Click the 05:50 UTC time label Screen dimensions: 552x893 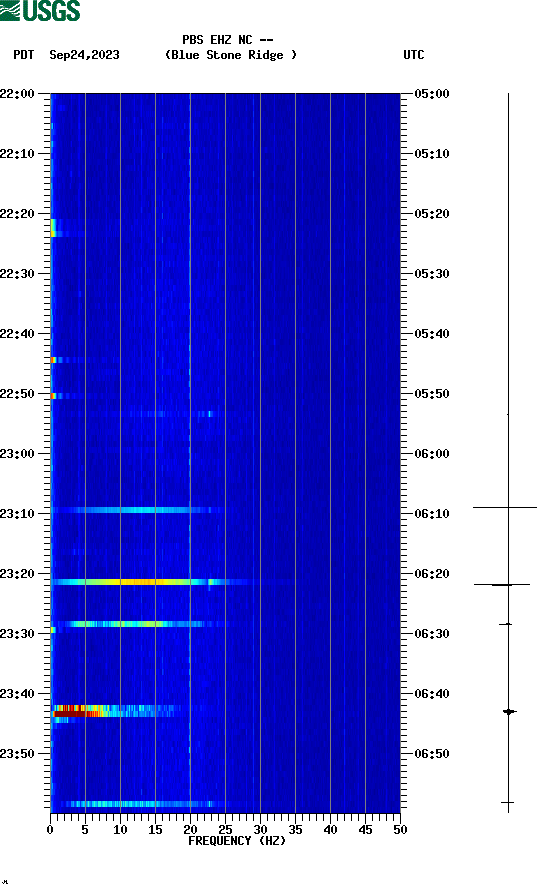pyautogui.click(x=432, y=394)
